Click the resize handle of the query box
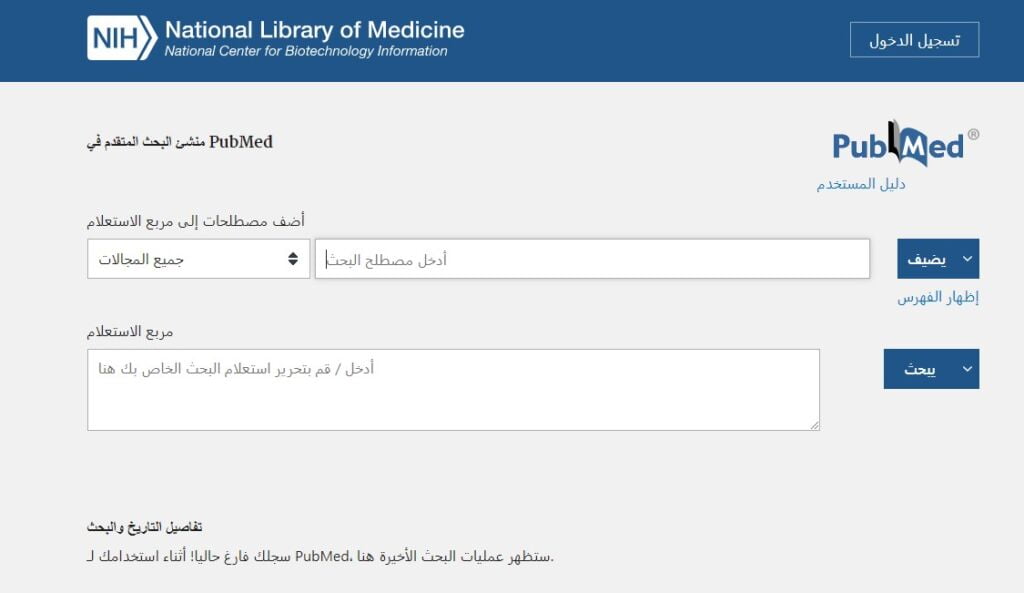This screenshot has height=593, width=1024. (814, 425)
